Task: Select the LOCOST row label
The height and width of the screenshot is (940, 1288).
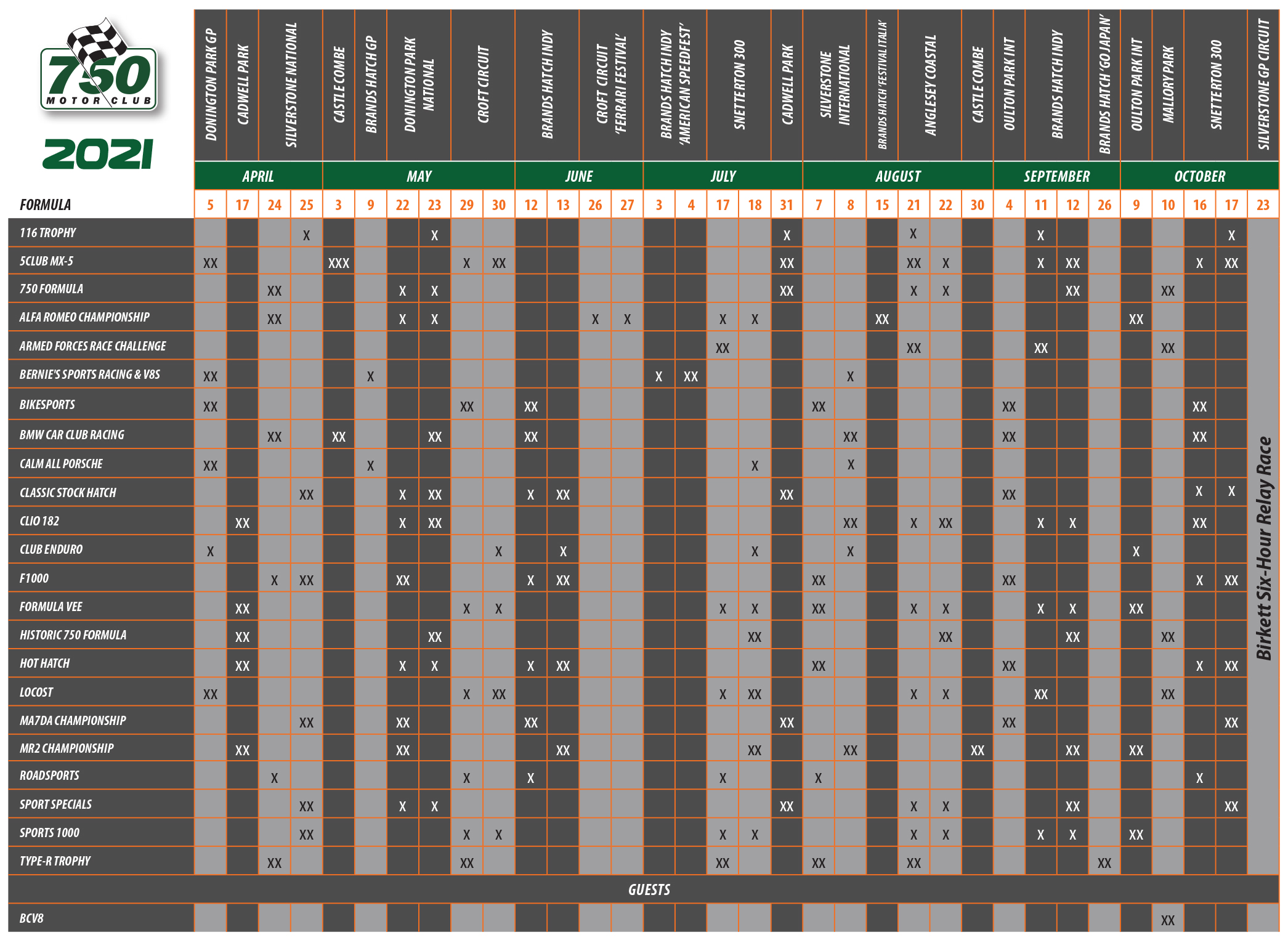Action: pyautogui.click(x=36, y=692)
